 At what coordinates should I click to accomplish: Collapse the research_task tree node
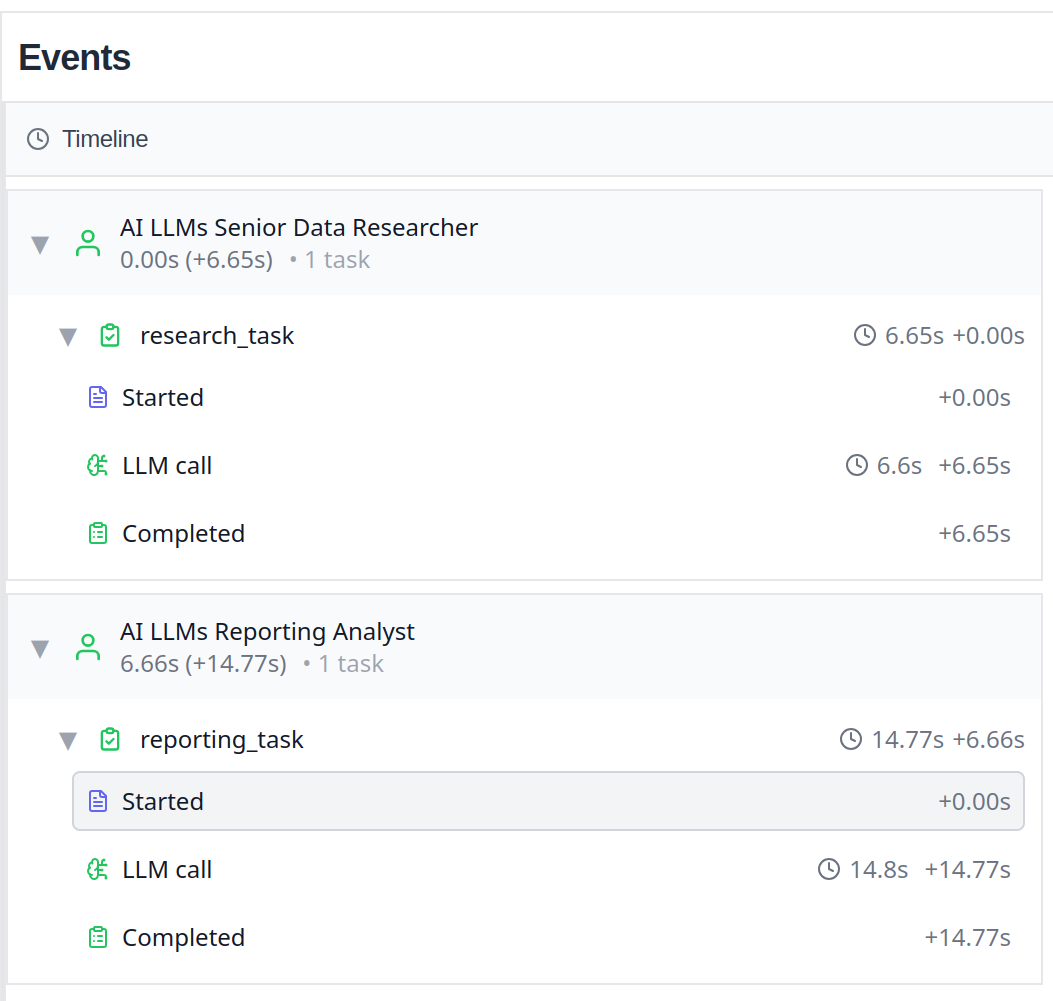pyautogui.click(x=68, y=337)
